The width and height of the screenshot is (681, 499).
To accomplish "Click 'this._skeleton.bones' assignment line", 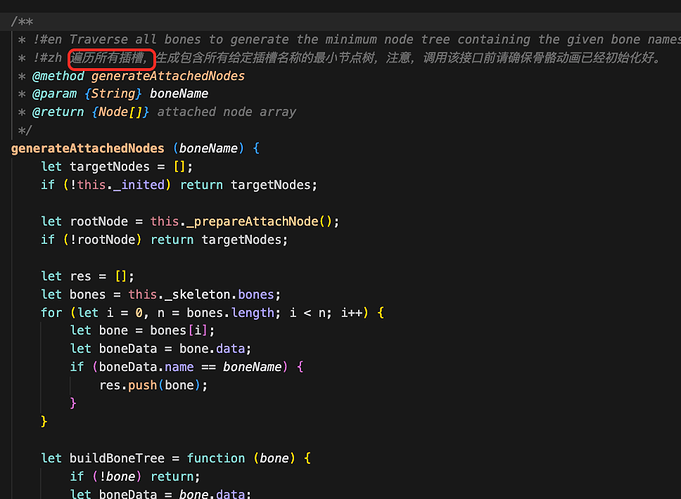I will click(161, 294).
